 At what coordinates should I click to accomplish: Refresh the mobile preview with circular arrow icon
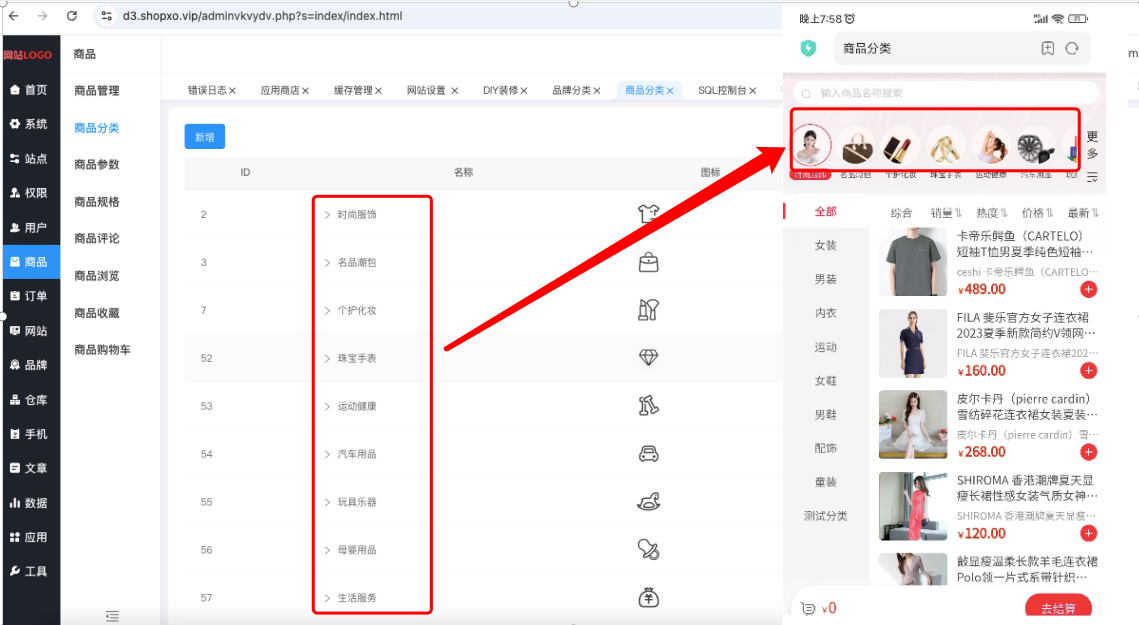tap(1072, 49)
